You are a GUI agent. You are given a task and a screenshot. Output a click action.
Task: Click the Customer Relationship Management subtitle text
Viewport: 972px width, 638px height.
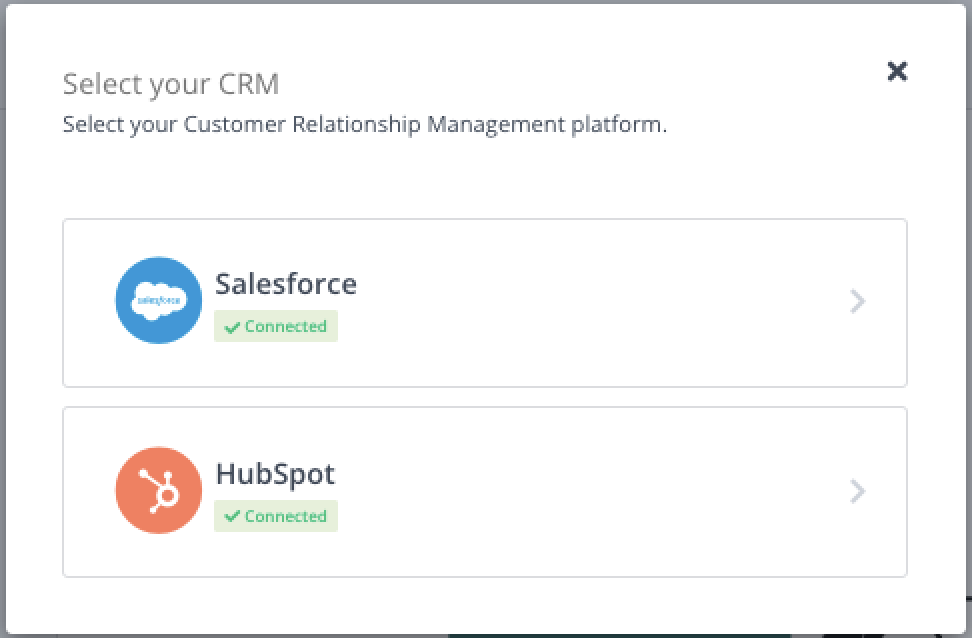364,126
